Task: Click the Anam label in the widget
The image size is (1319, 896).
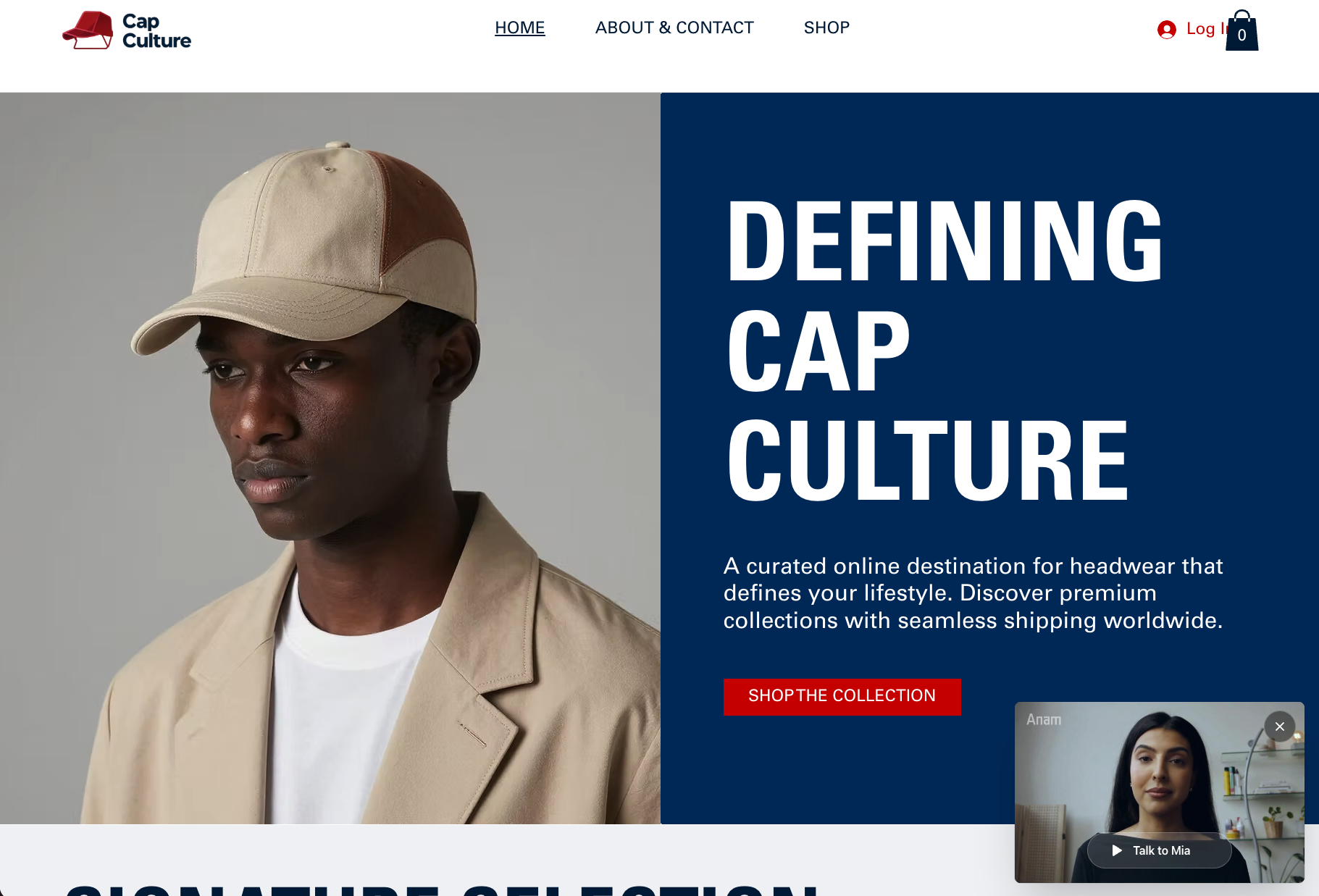Action: click(1044, 719)
